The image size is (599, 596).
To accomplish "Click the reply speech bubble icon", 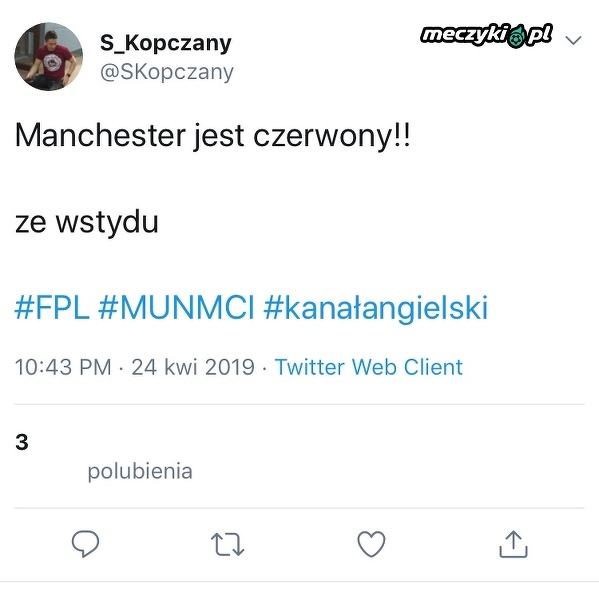I will pyautogui.click(x=85, y=544).
